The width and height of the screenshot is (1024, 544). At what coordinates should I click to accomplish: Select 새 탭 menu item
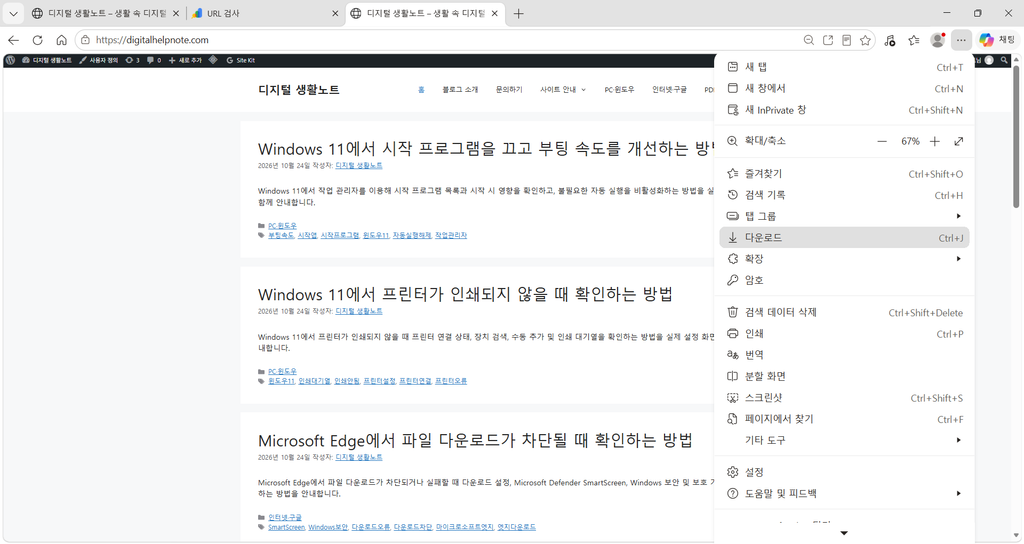pyautogui.click(x=844, y=67)
